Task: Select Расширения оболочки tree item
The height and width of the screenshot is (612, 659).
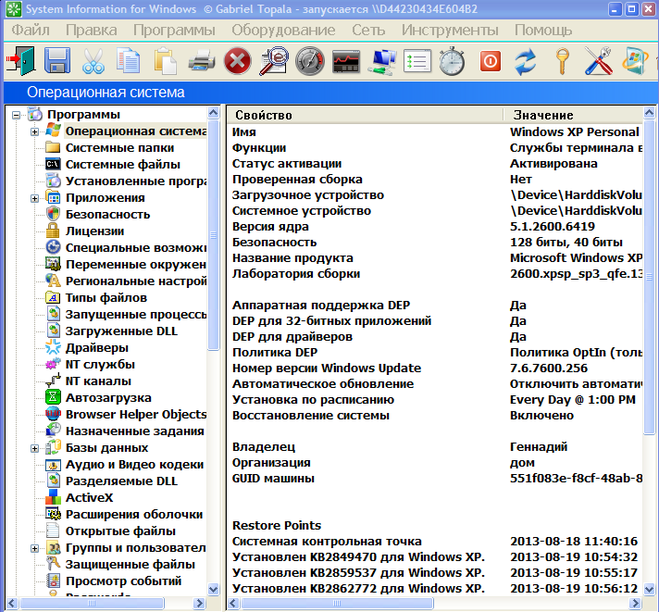Action: pos(134,514)
